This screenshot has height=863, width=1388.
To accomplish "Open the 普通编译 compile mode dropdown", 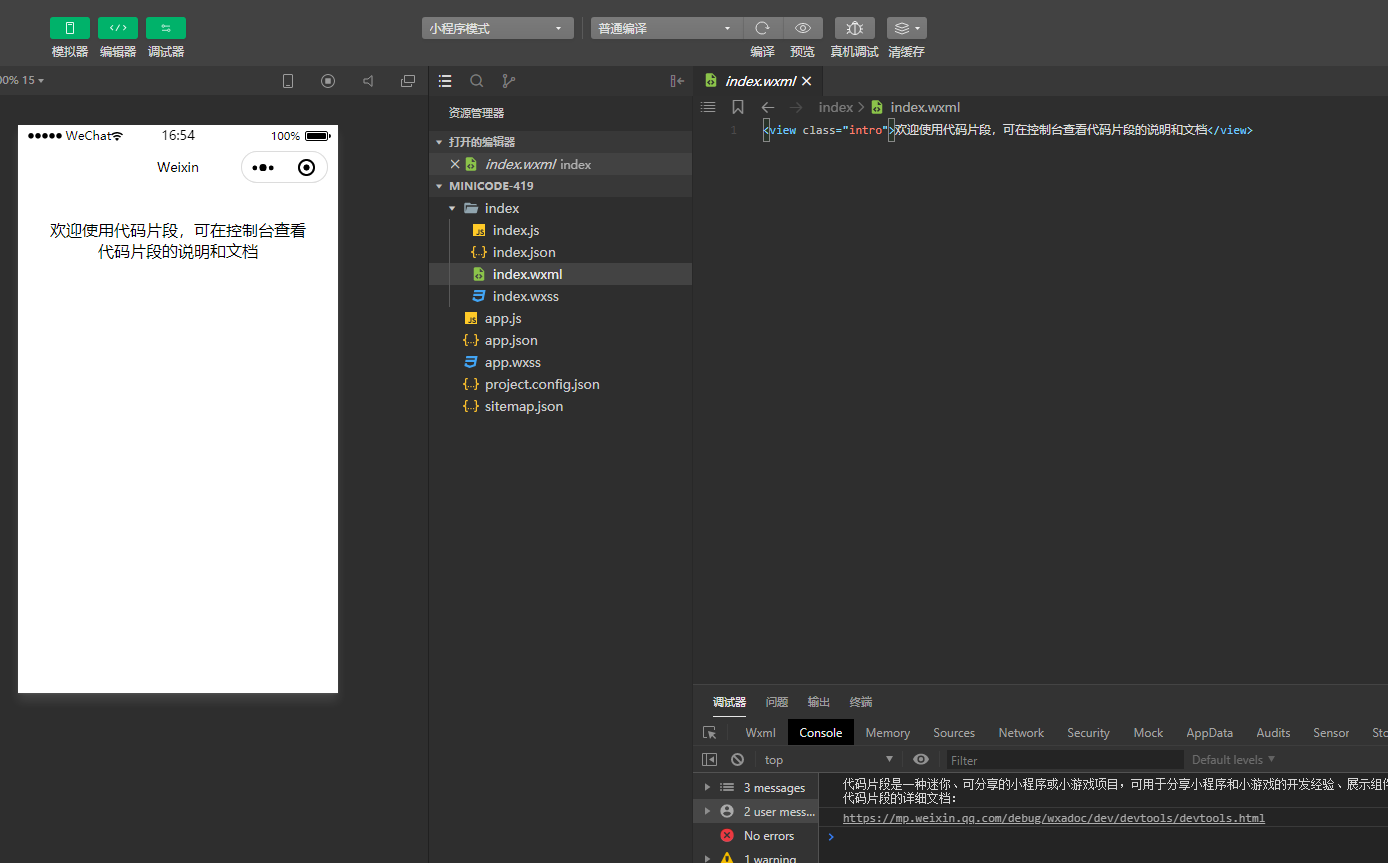I will tap(667, 29).
